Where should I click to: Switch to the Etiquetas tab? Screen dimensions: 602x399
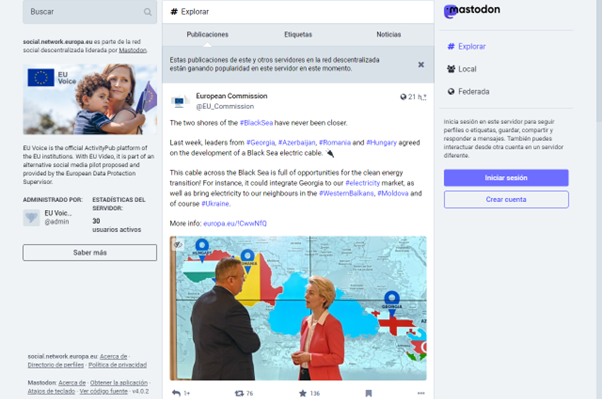(298, 35)
